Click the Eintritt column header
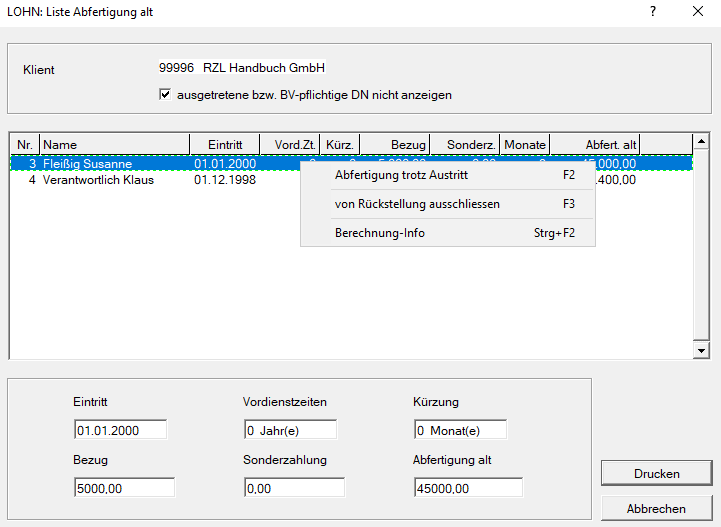Viewport: 721px width, 527px height. point(224,145)
